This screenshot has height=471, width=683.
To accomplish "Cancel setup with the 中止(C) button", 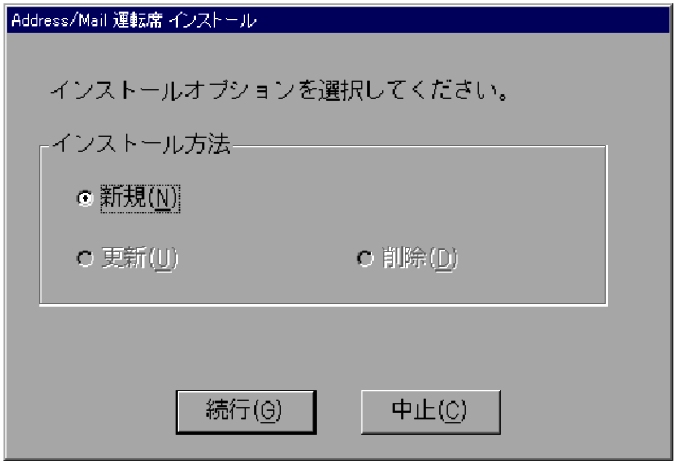I will pos(431,412).
